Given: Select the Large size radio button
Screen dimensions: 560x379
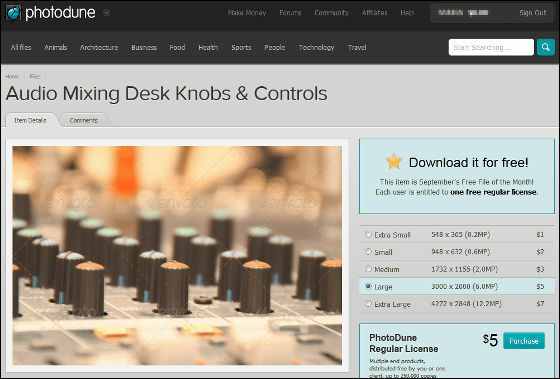Looking at the screenshot, I should click(368, 286).
